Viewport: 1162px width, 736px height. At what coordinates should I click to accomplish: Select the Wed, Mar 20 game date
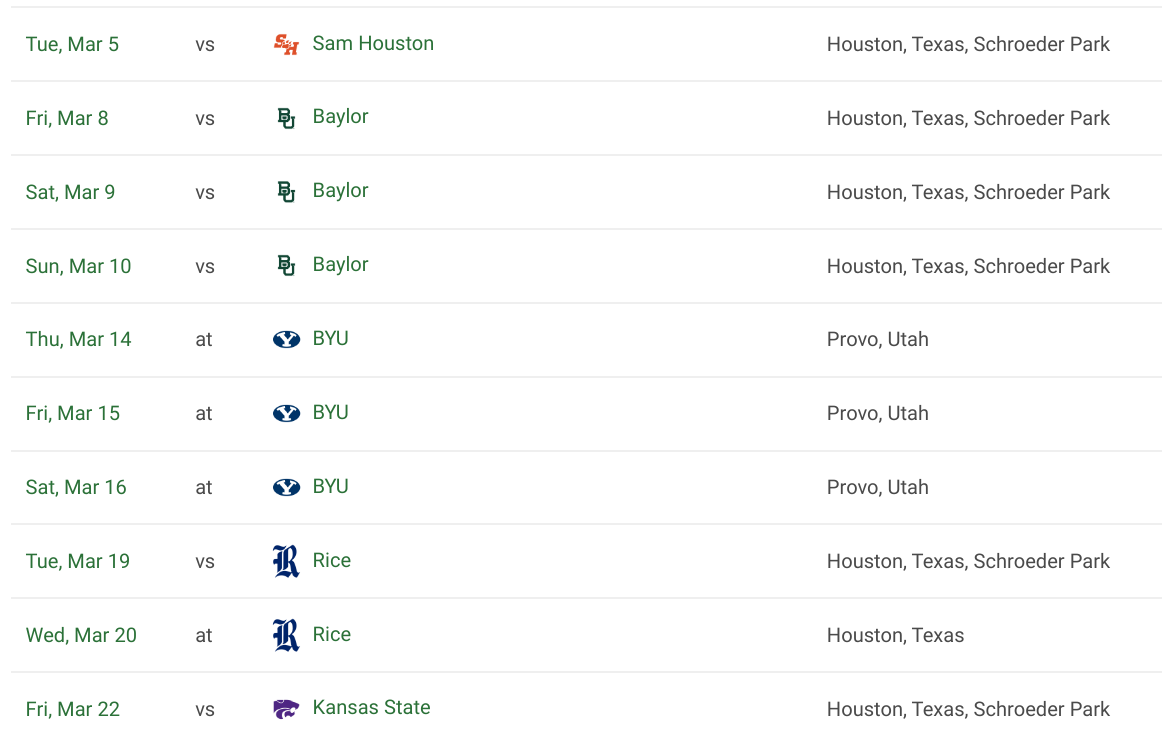coord(81,635)
